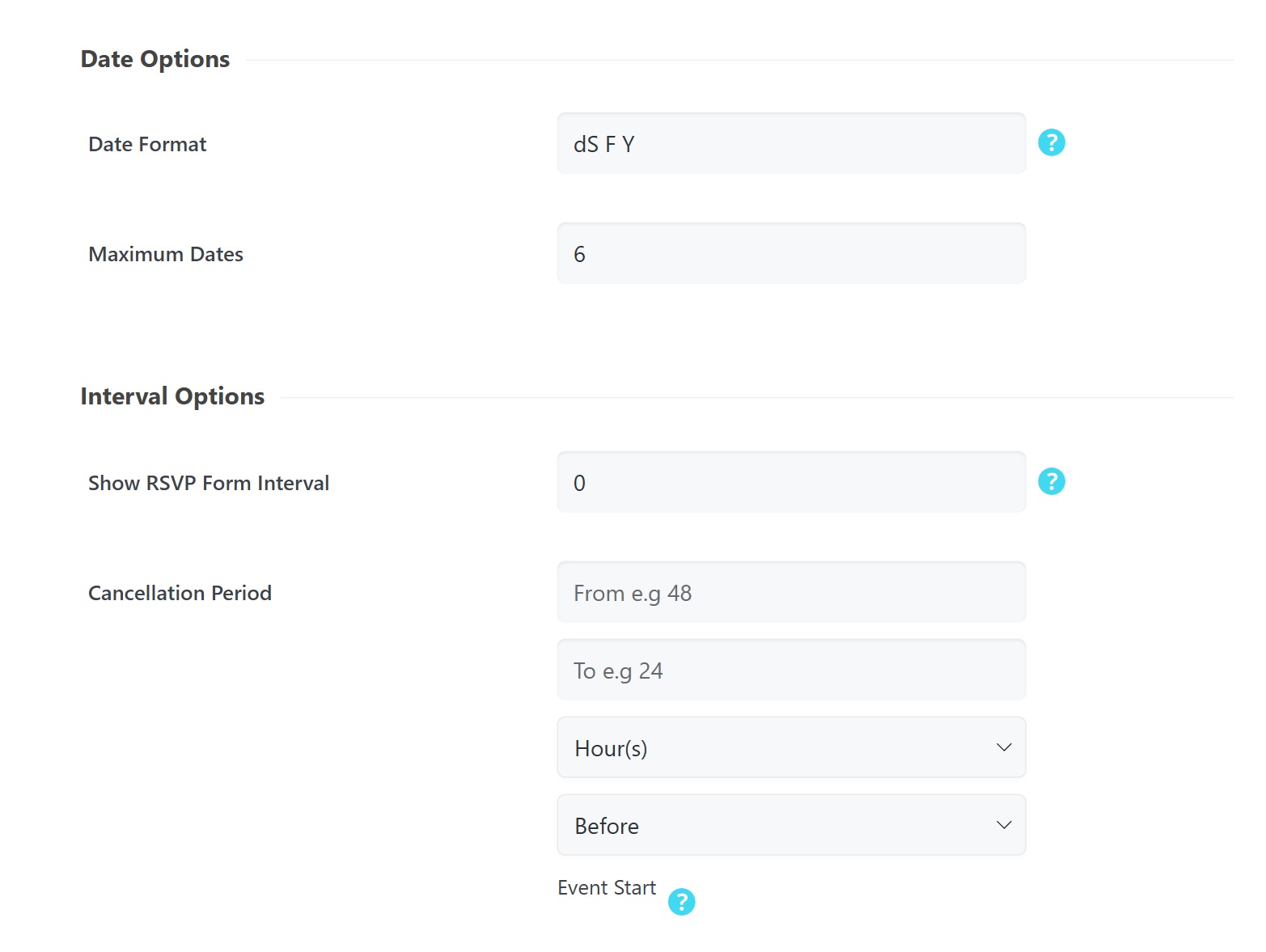Screen dimensions: 1266x952
Task: Click the chevron arrow on Before selector
Action: coord(1004,825)
